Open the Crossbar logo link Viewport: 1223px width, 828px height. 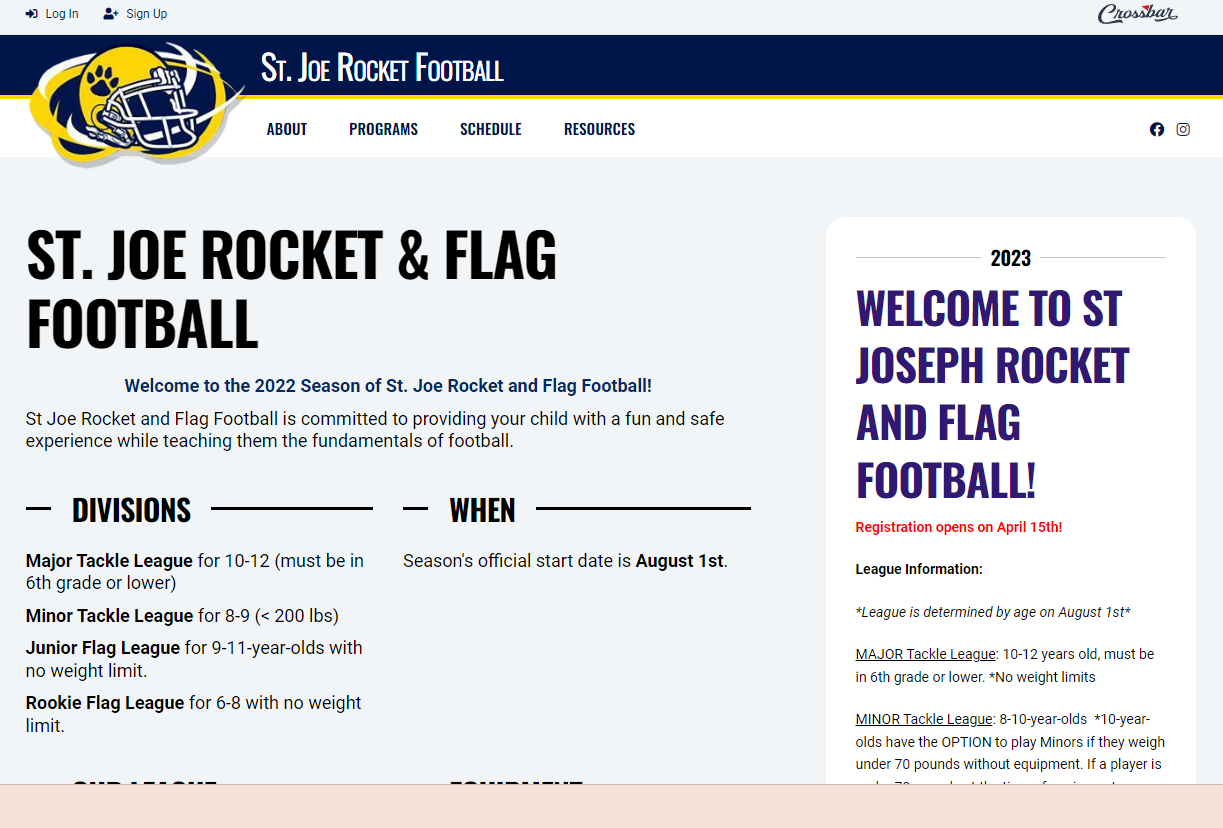pyautogui.click(x=1138, y=13)
